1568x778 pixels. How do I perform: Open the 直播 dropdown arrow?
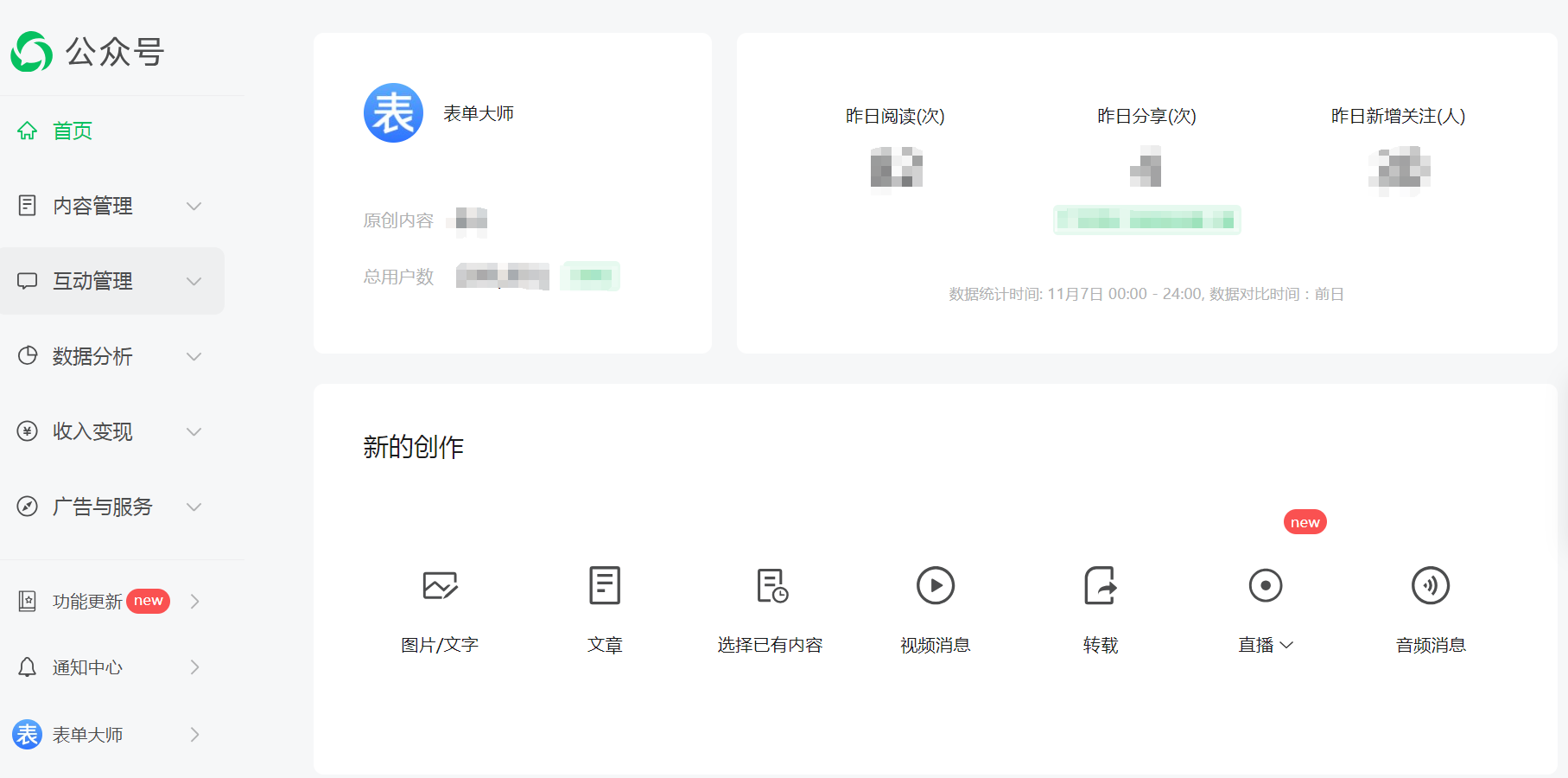click(x=1286, y=645)
